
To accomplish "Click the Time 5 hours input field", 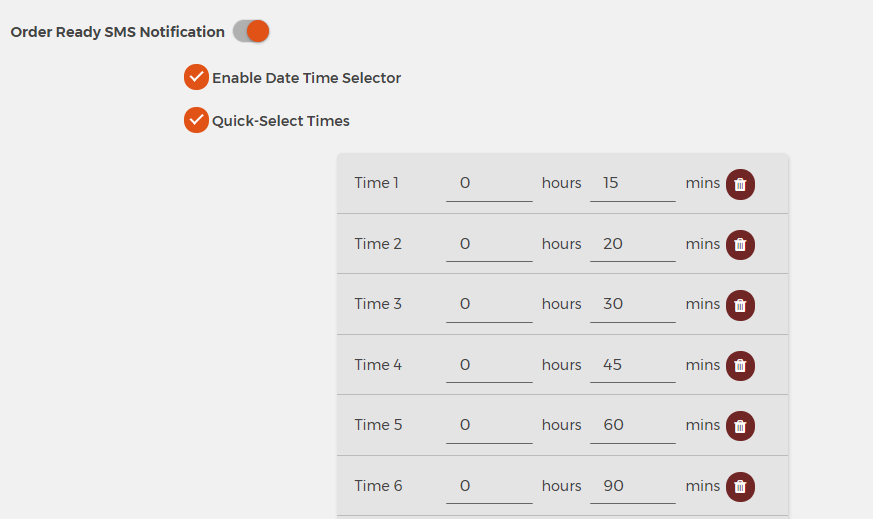I will point(489,425).
